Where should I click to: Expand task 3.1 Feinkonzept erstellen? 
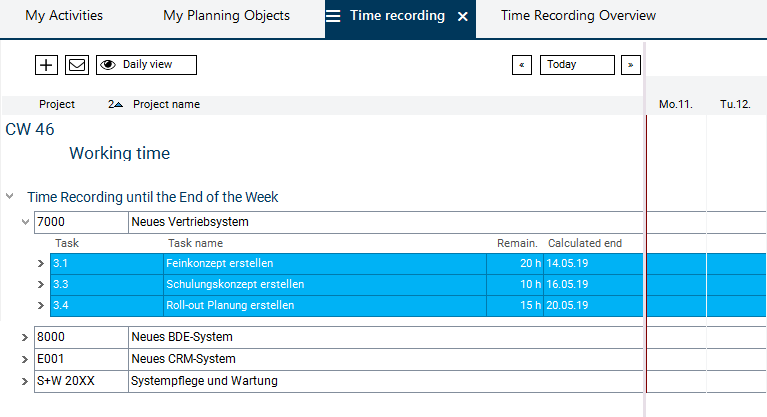(41, 264)
